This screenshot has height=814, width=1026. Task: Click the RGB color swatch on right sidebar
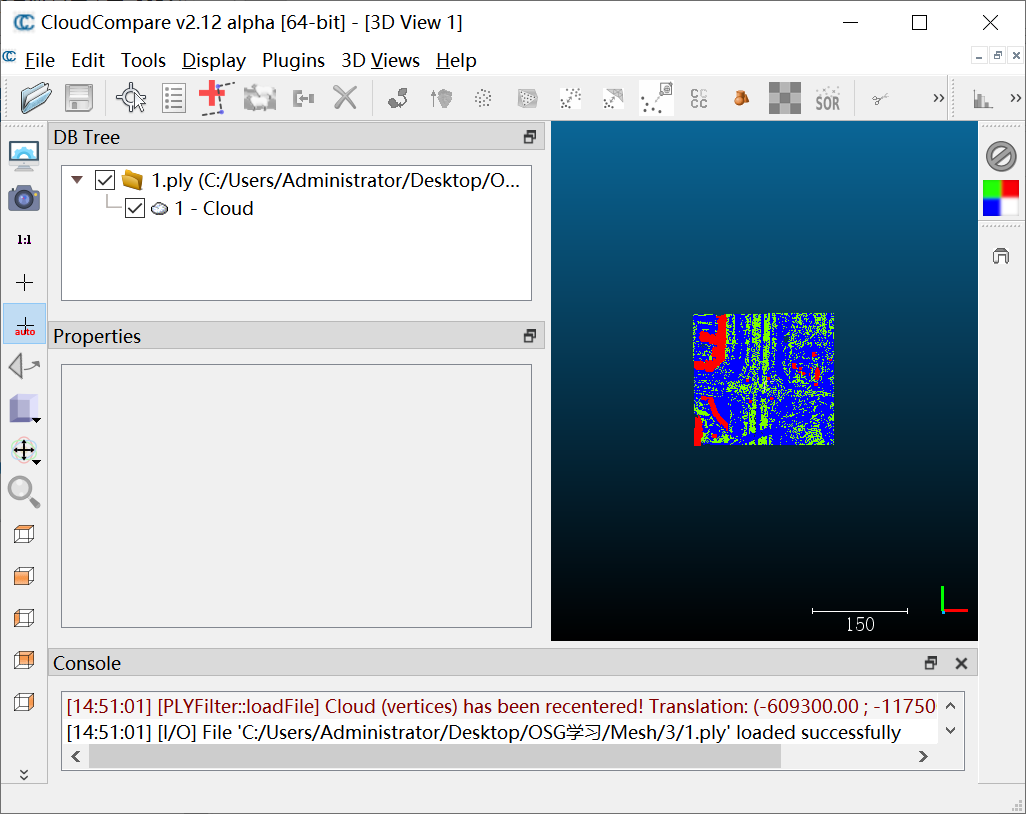(1001, 198)
